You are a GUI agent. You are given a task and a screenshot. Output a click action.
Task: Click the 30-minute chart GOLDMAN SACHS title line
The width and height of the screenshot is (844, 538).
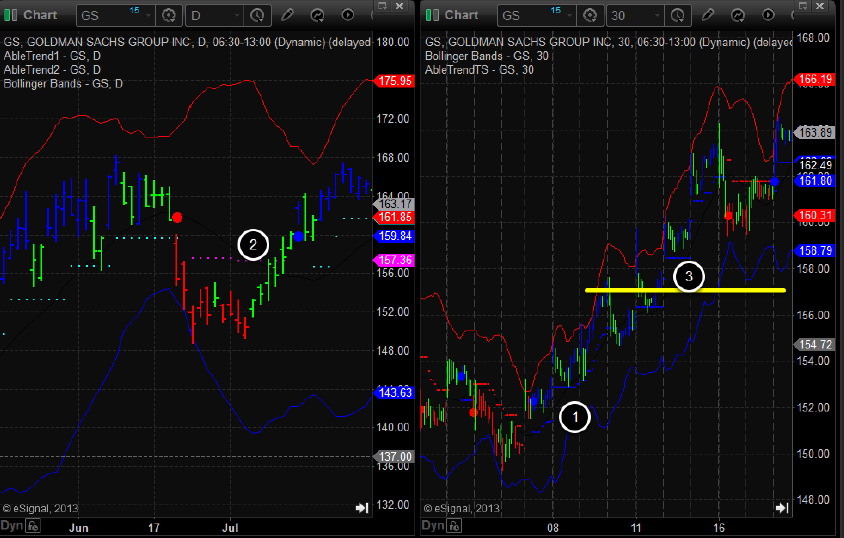pyautogui.click(x=609, y=42)
